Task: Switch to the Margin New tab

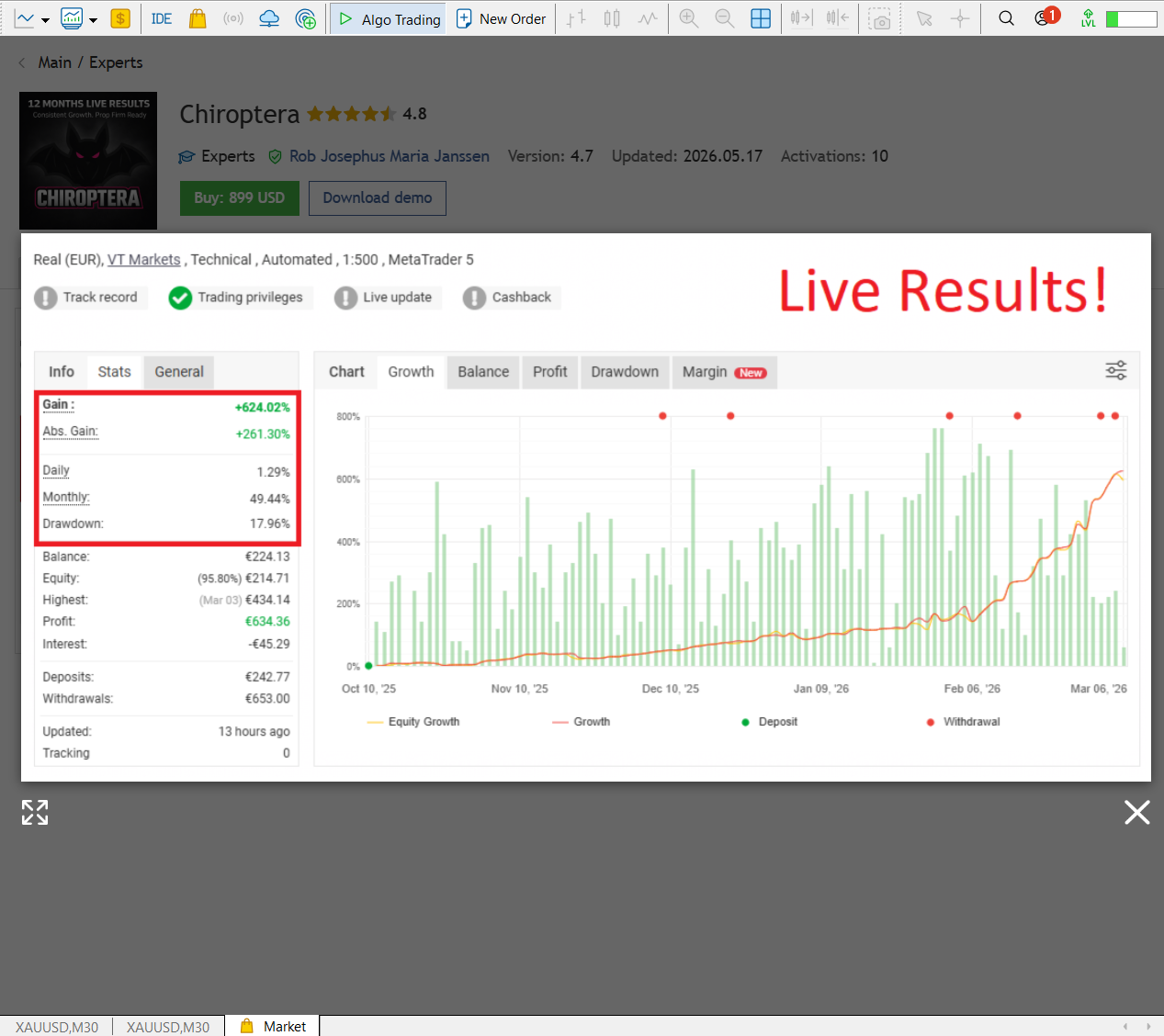Action: (x=724, y=372)
